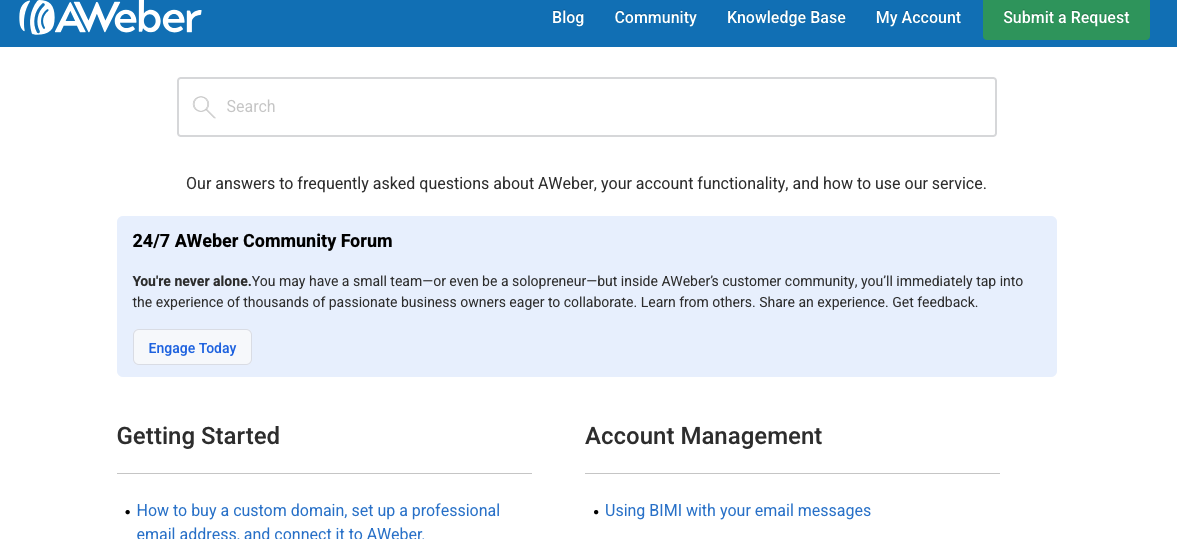1177x539 pixels.
Task: Select the Getting Started heading
Action: click(198, 436)
